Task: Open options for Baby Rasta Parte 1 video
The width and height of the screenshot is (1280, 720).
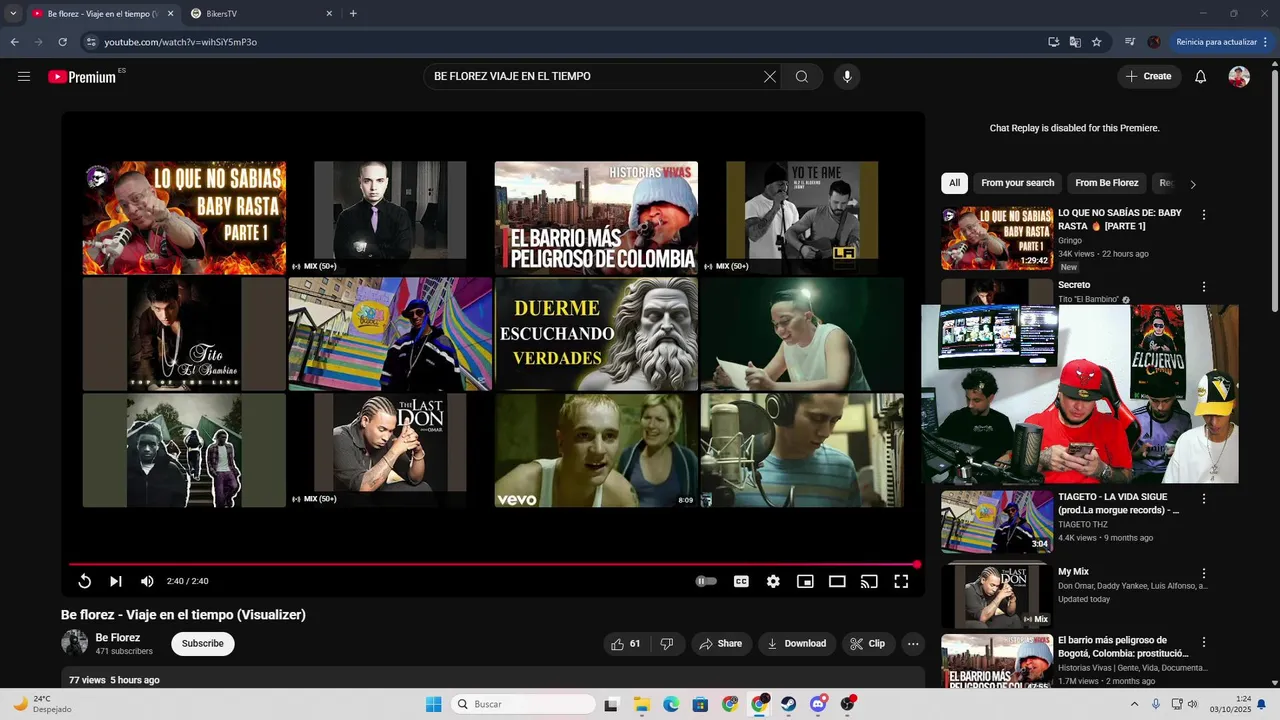Action: (1204, 215)
